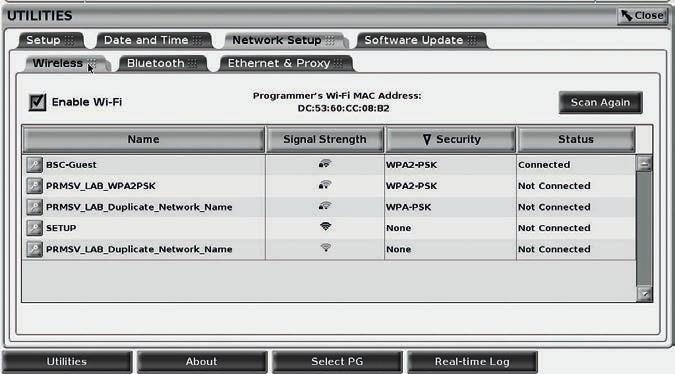Click WPA2-PSK security of PRMSV_LAB_WPA2PSK
Screen dimensions: 675x374
point(411,186)
